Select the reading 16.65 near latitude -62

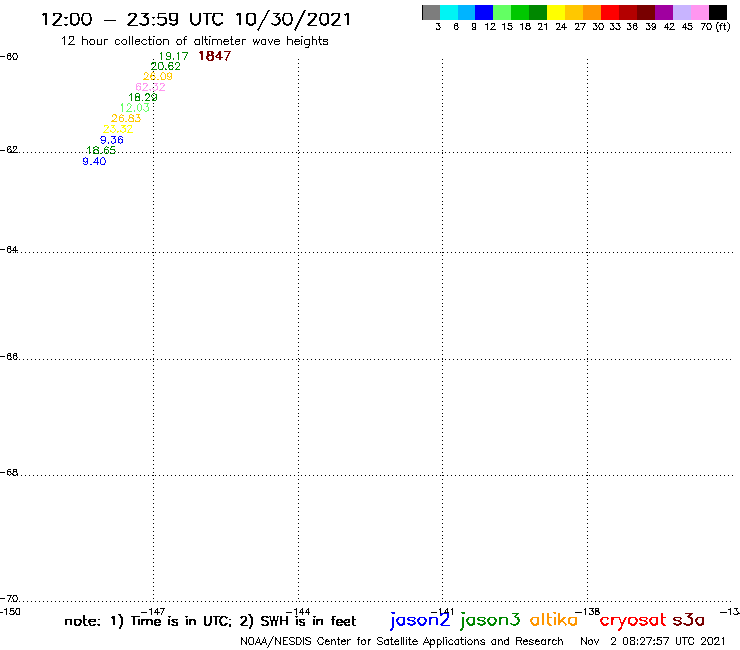coord(101,151)
